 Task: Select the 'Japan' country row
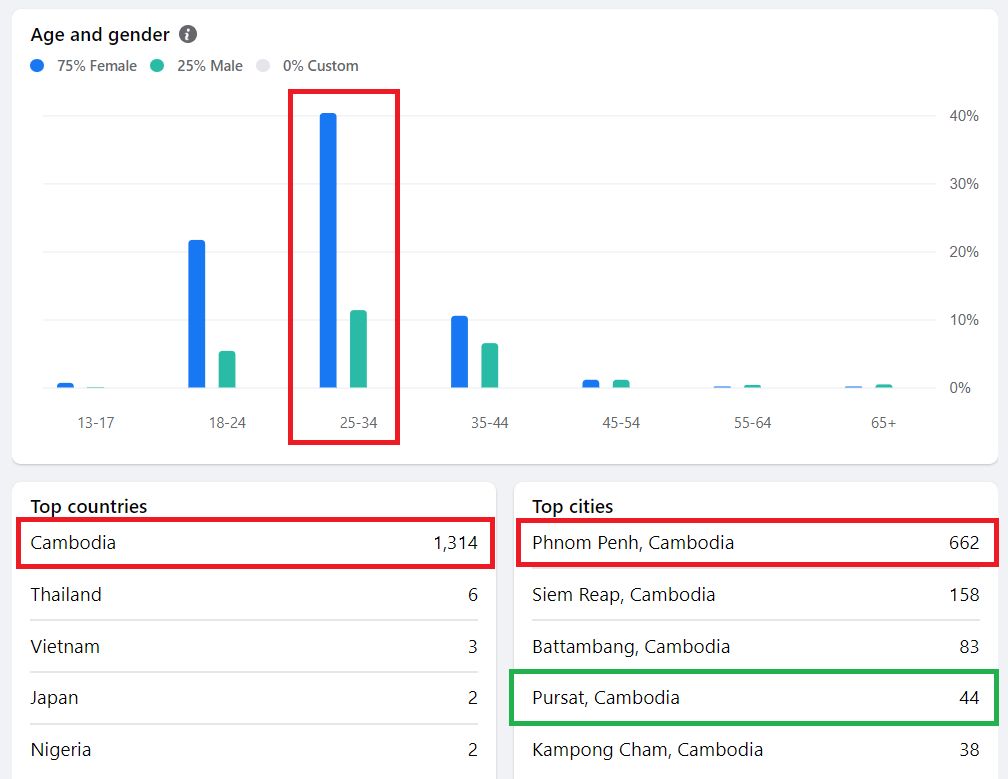[x=254, y=698]
